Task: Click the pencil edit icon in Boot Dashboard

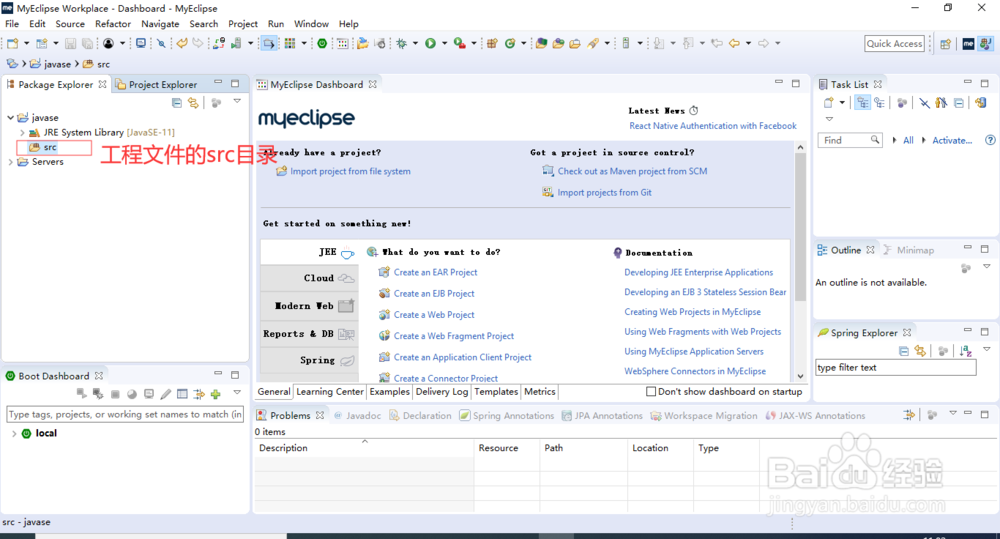Action: tap(166, 394)
